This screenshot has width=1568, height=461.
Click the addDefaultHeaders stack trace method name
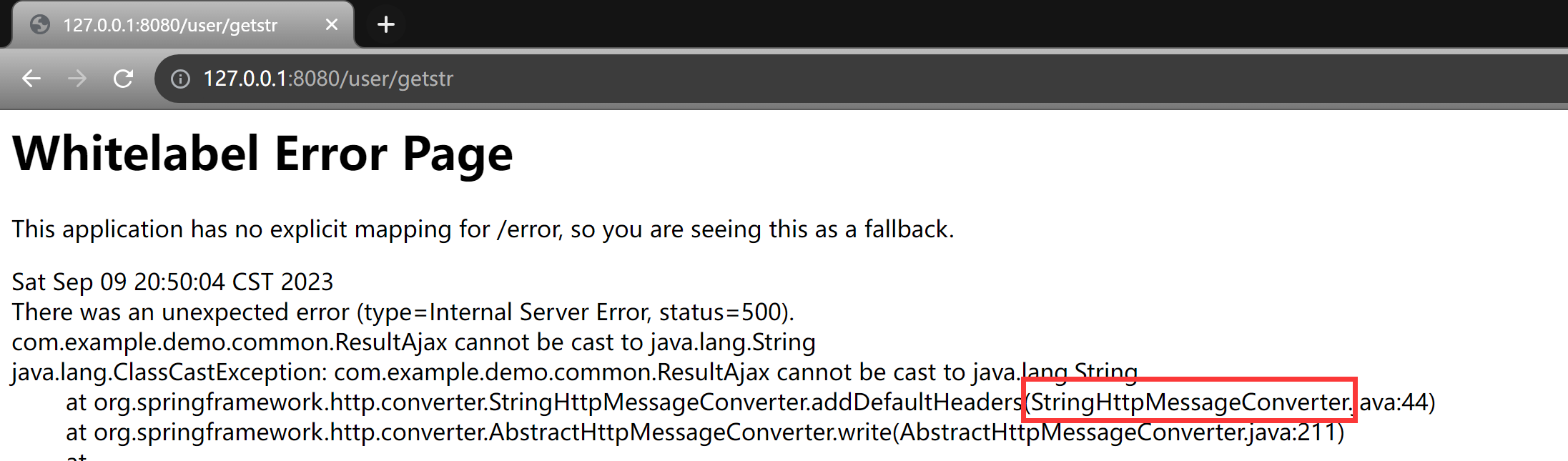(917, 402)
